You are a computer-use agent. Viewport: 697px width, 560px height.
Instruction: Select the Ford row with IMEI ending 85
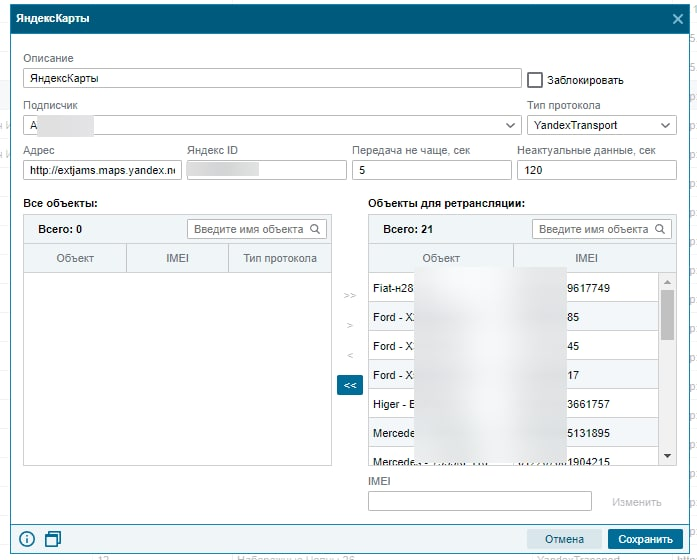513,317
